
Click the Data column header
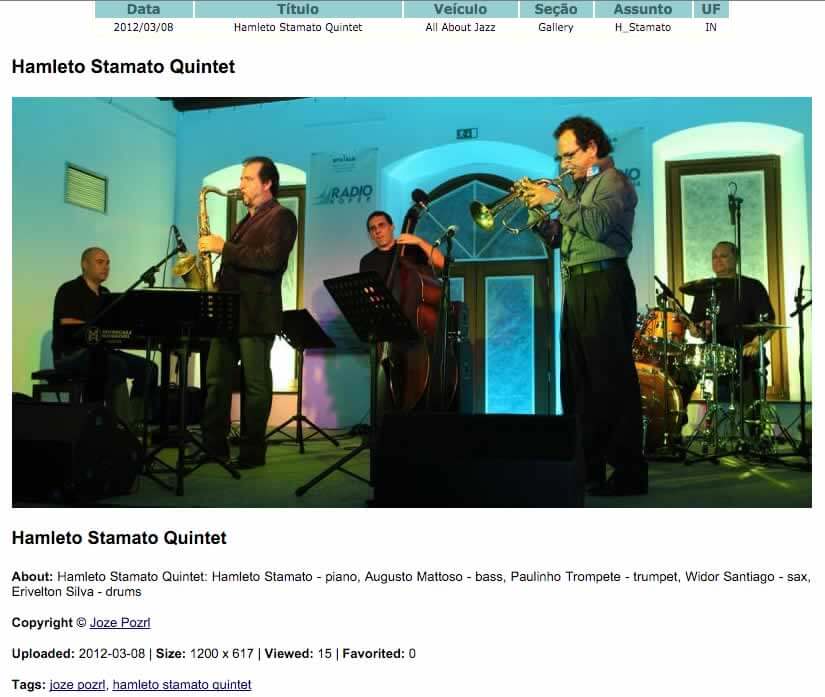[x=144, y=9]
